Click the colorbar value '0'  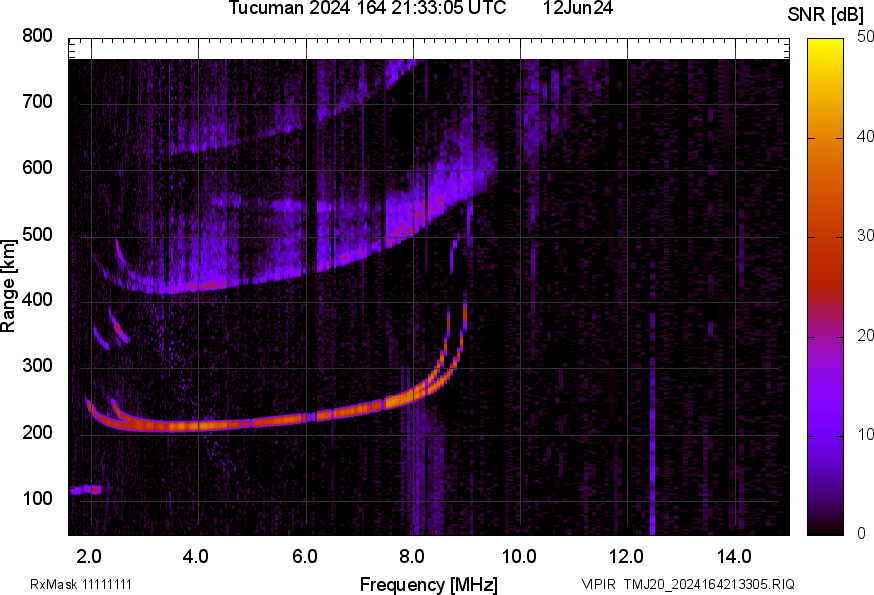tap(861, 534)
